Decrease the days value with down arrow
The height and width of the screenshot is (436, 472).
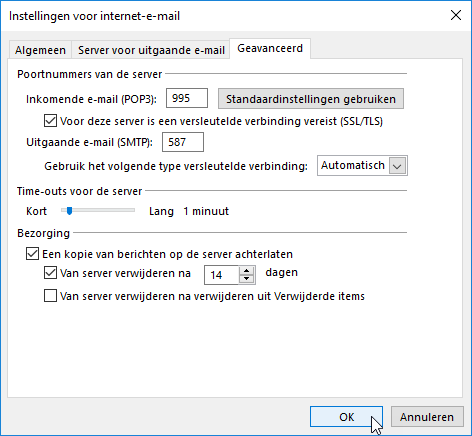tap(247, 279)
